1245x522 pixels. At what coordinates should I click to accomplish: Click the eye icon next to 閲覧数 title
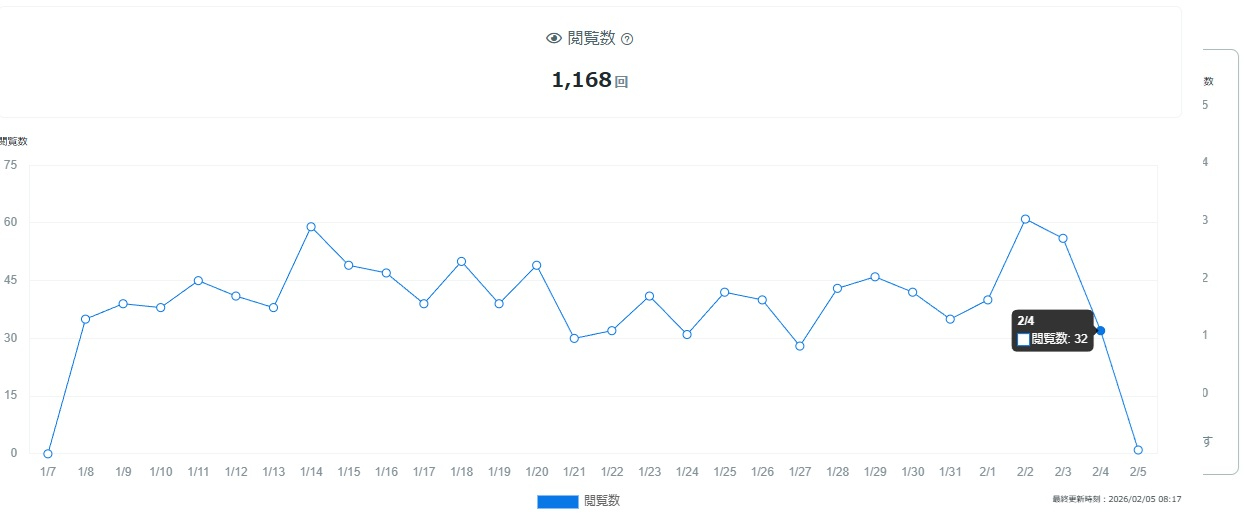(555, 39)
